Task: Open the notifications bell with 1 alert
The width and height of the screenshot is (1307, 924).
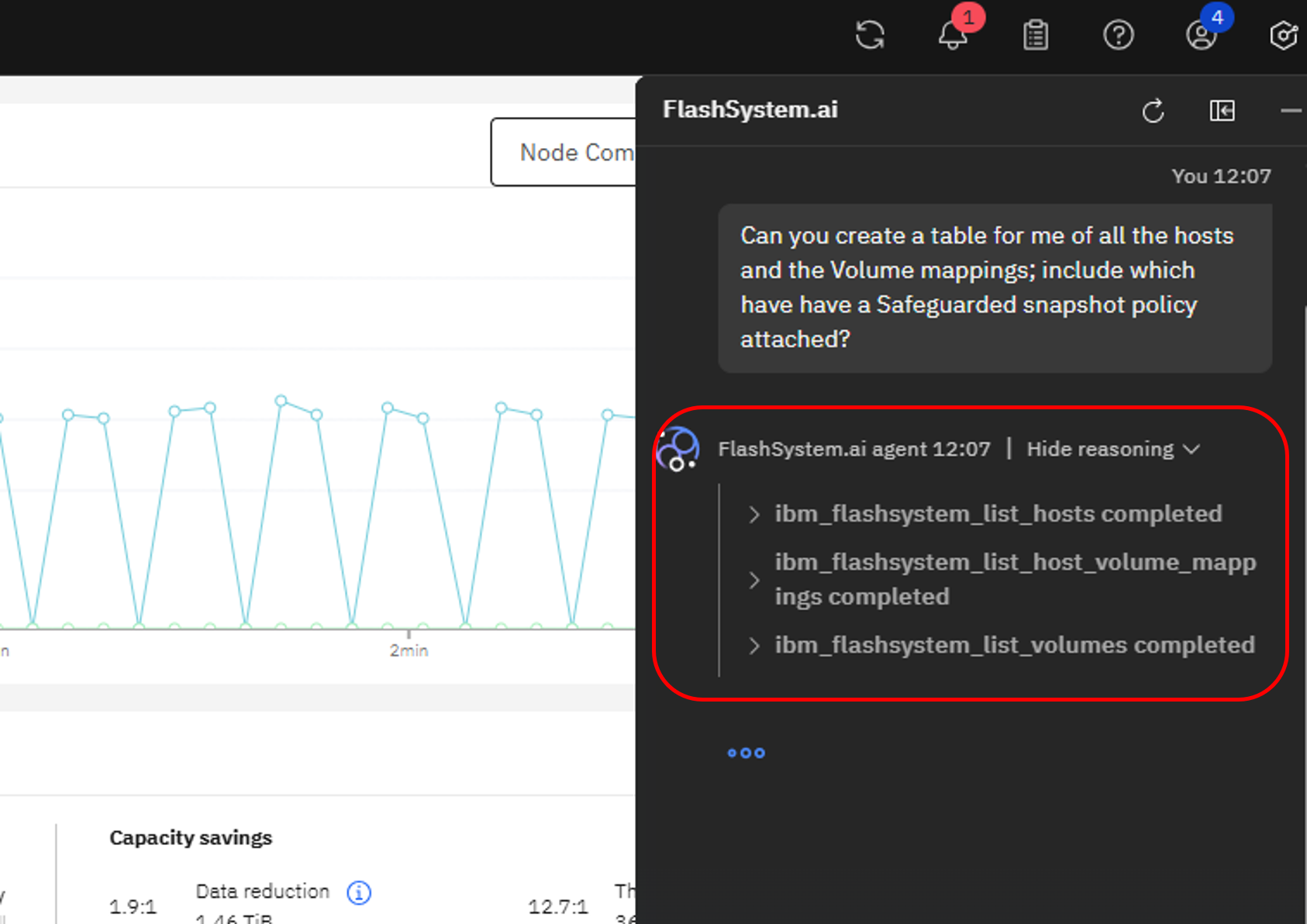Action: [x=954, y=34]
